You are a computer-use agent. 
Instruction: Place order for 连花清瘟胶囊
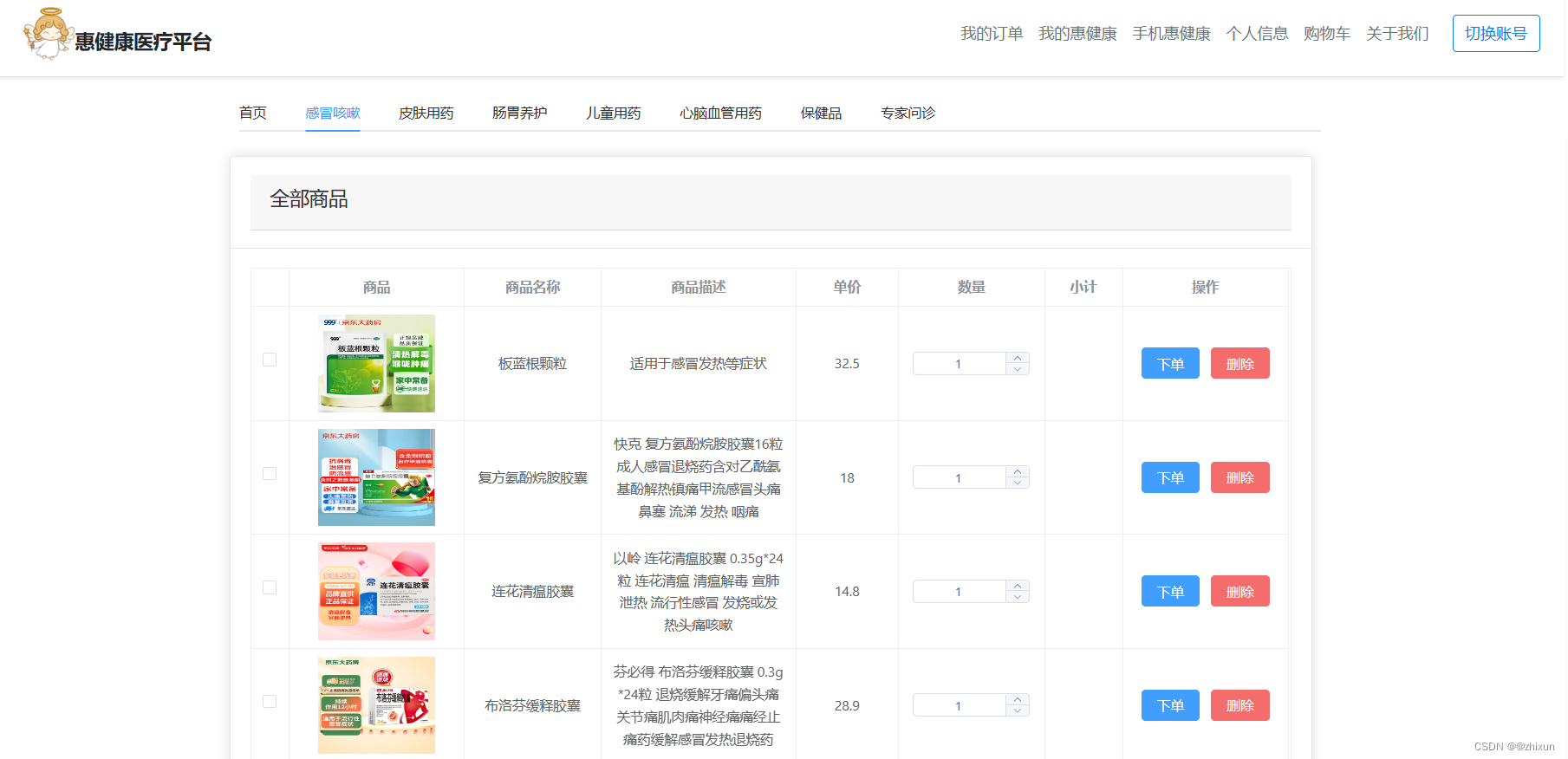pos(1170,591)
